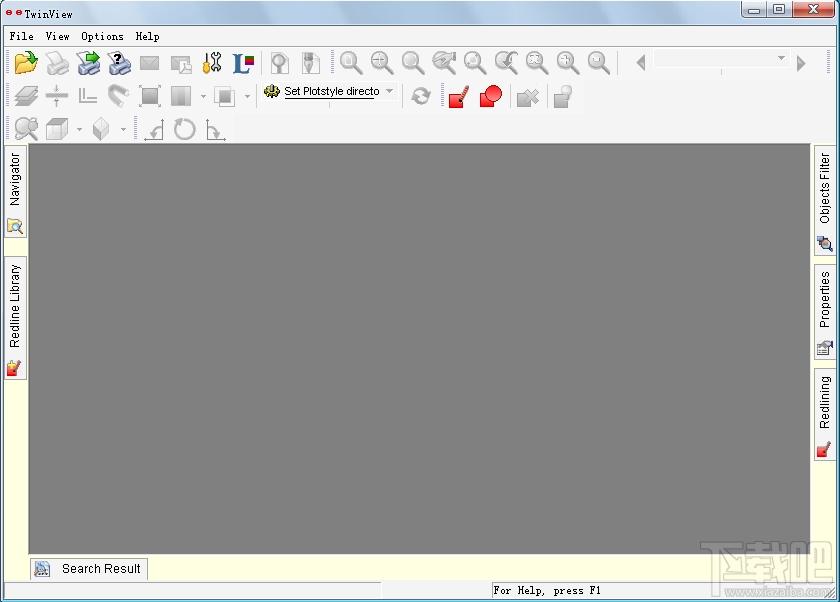Click the printer icon with question mark
Viewport: 840px width, 602px height.
tap(119, 63)
